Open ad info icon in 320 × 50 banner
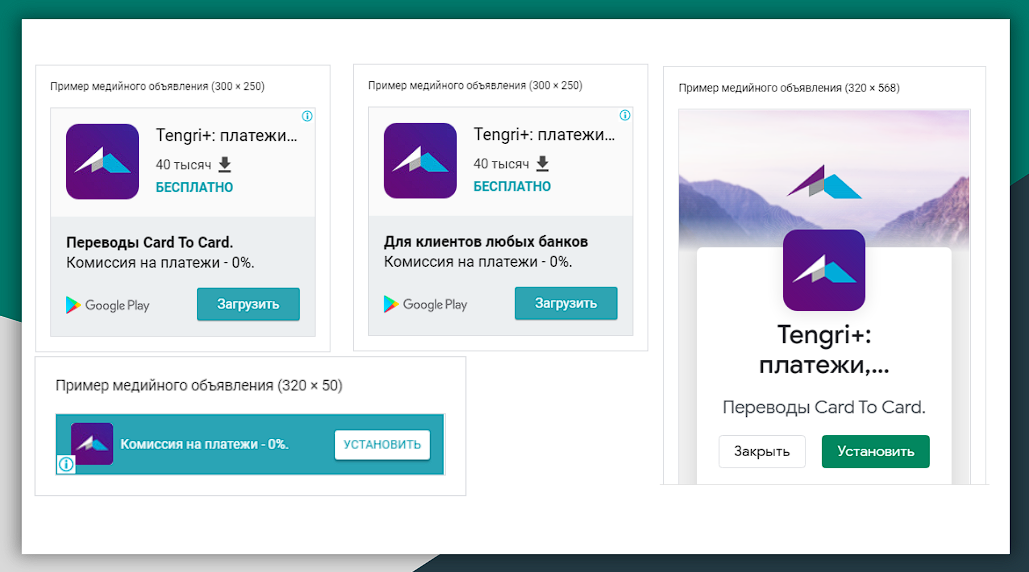1029x572 pixels. tap(66, 464)
